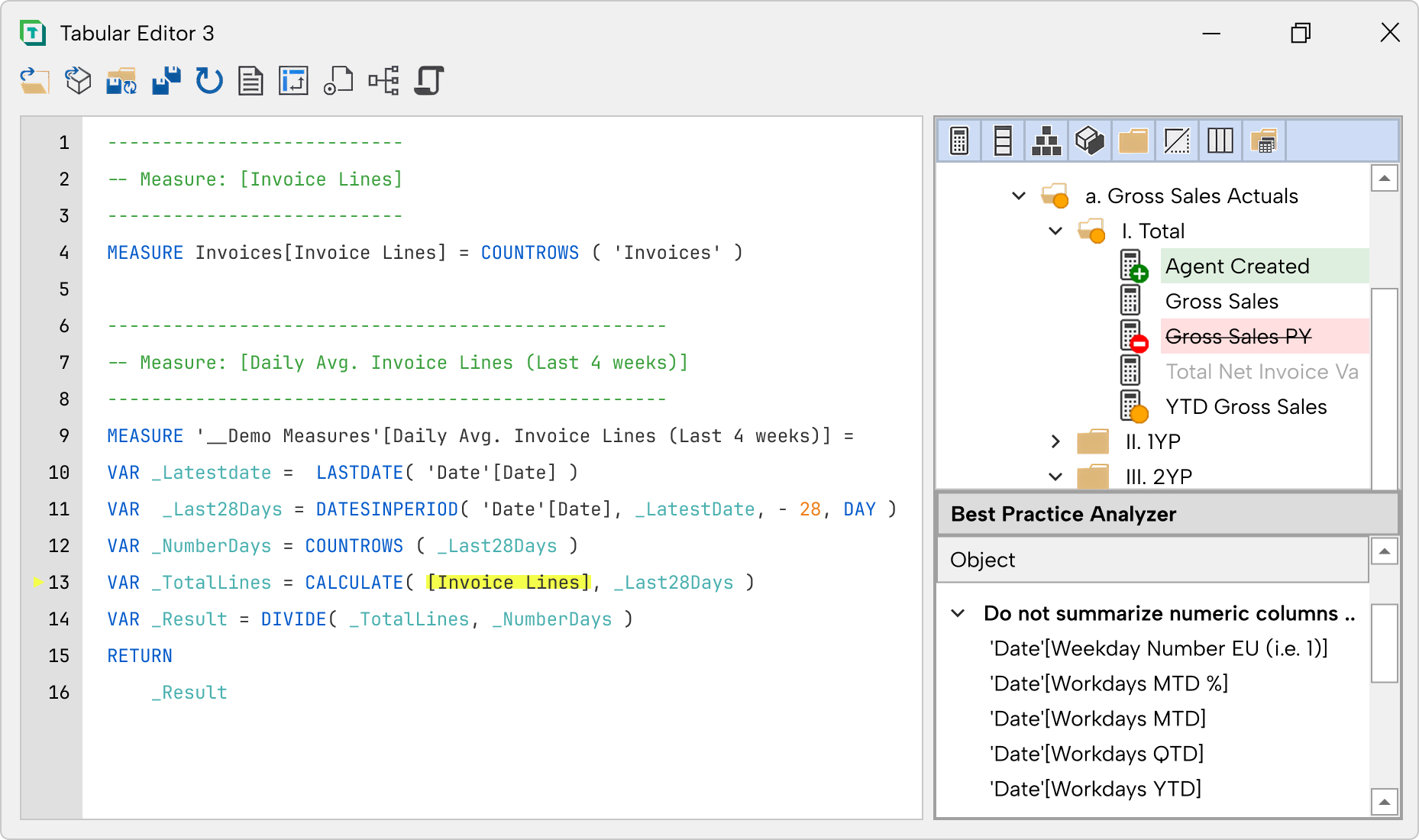Click the table layout with return arrow icon

(x=294, y=80)
